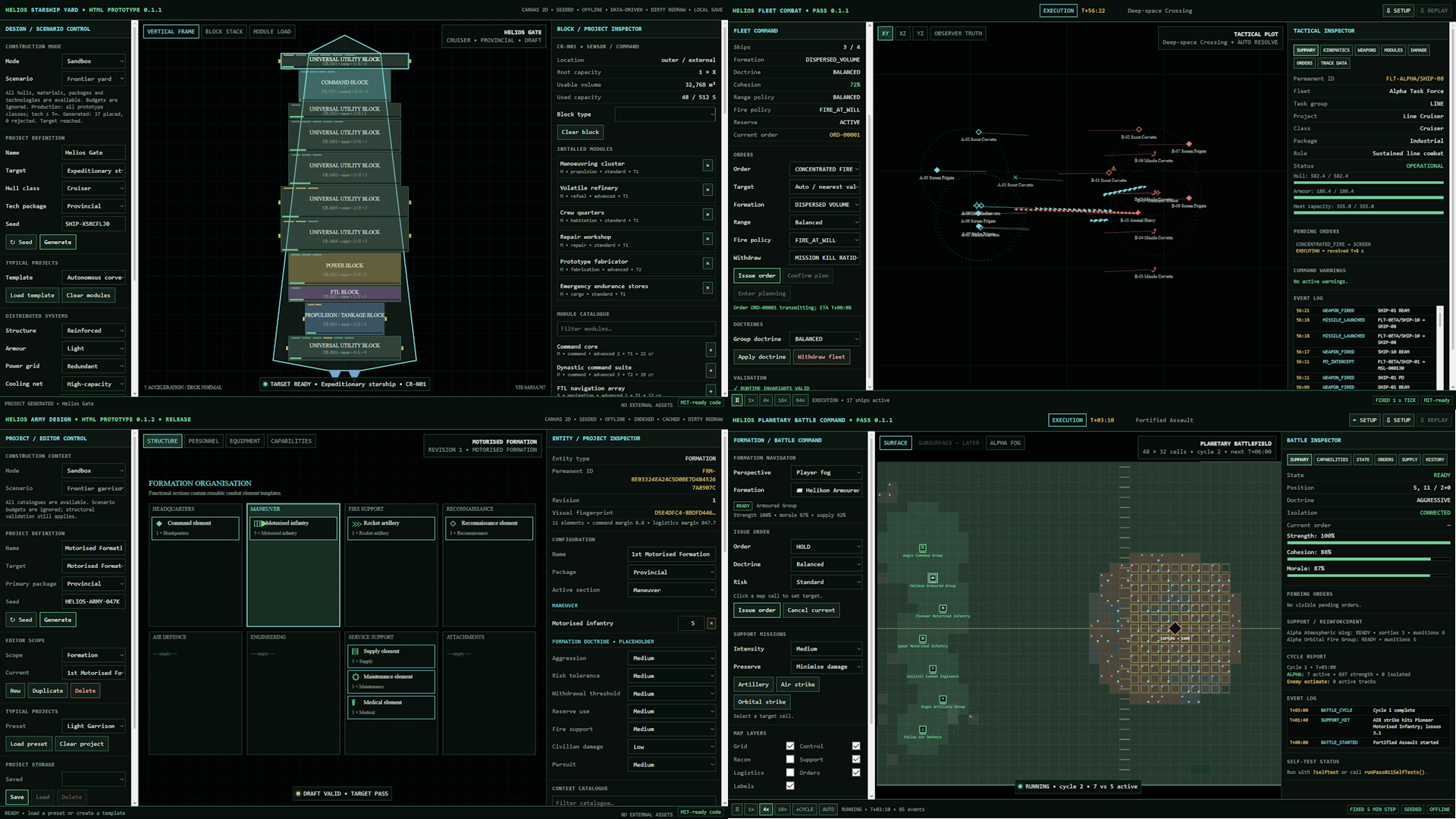Viewport: 1456px width, 819px height.
Task: Select the Medical element icon
Action: pyautogui.click(x=354, y=702)
